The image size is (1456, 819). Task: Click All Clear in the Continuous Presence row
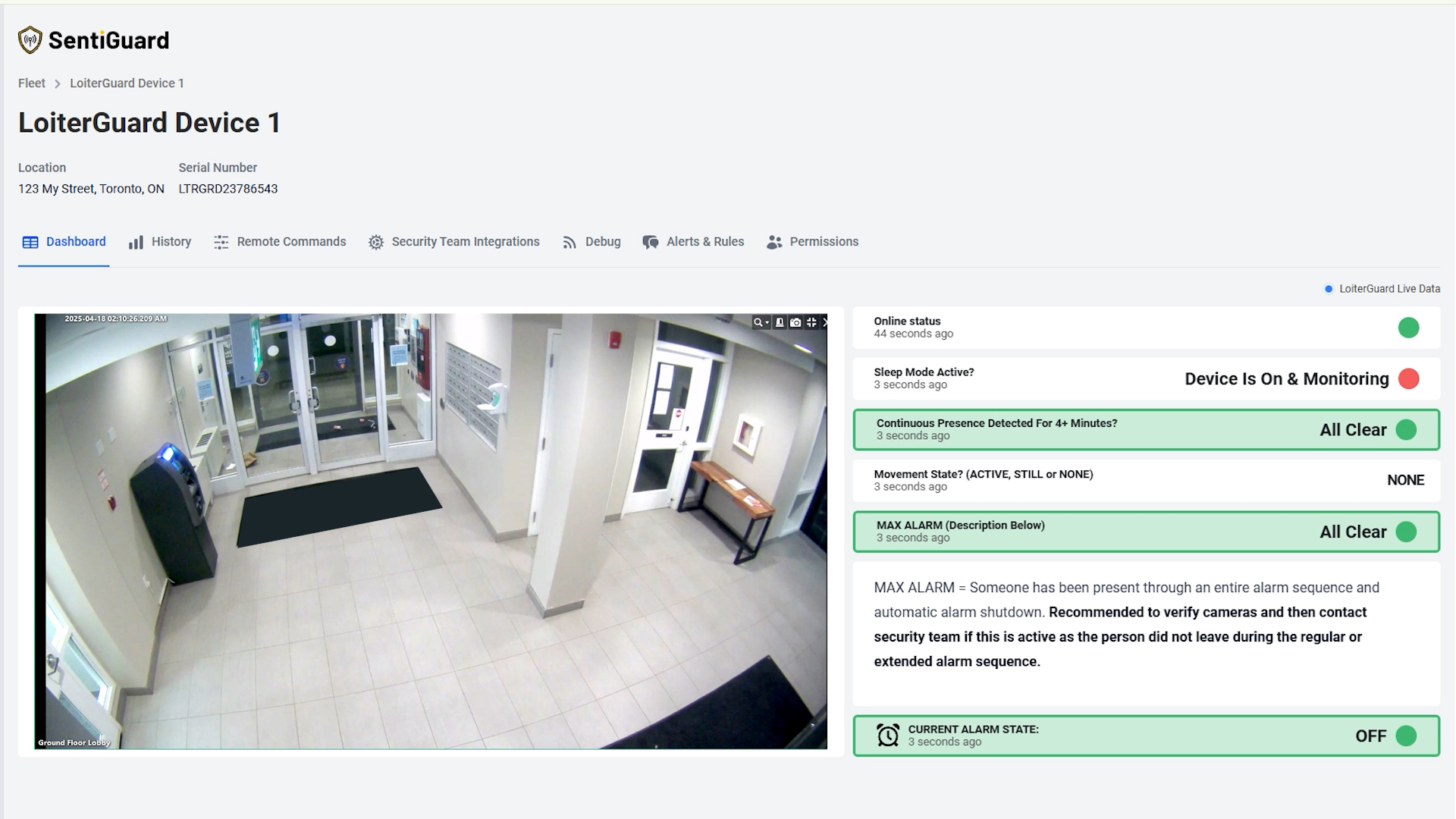pyautogui.click(x=1353, y=430)
